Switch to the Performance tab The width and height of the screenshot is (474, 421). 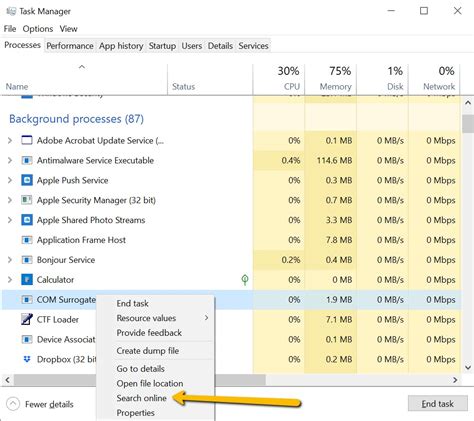[x=70, y=46]
